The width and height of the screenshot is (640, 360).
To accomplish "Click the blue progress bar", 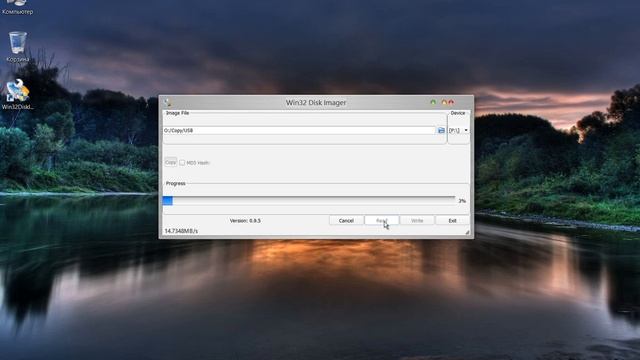I will tap(309, 200).
